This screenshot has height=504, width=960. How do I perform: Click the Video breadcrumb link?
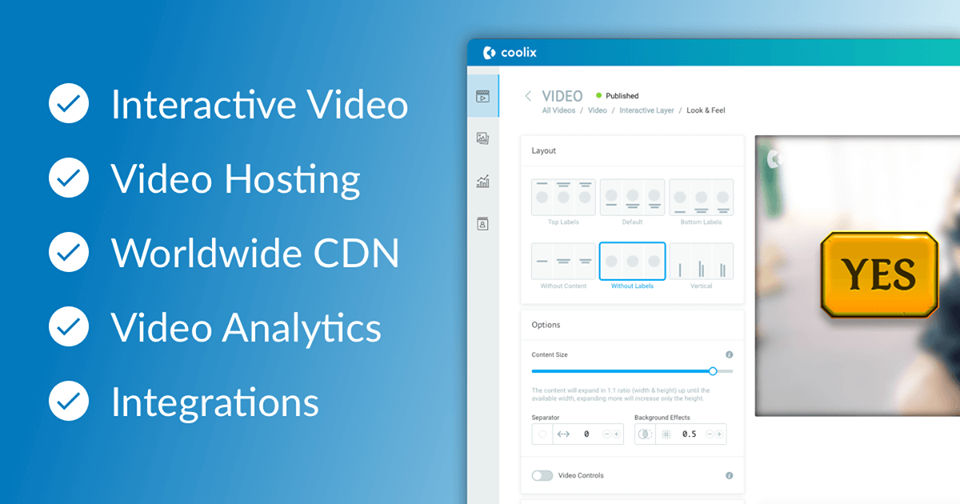(597, 111)
